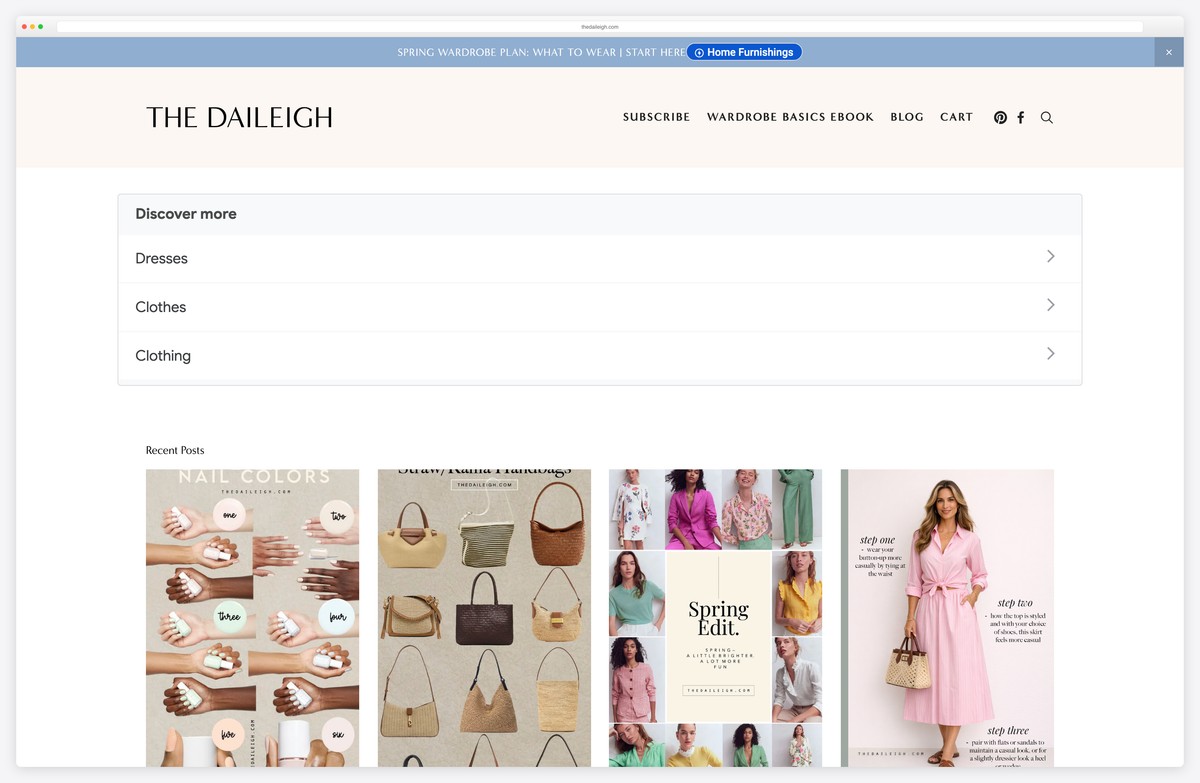Open the Subscribe menu item
The height and width of the screenshot is (783, 1200).
[x=656, y=117]
